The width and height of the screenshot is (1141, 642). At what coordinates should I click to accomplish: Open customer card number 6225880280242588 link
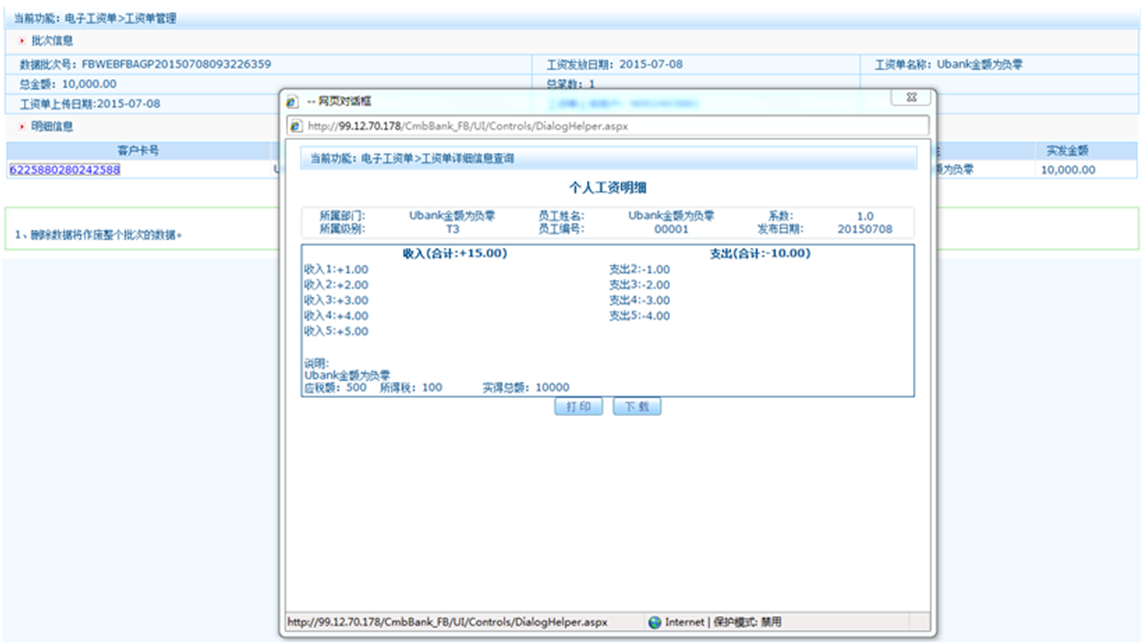coord(65,169)
